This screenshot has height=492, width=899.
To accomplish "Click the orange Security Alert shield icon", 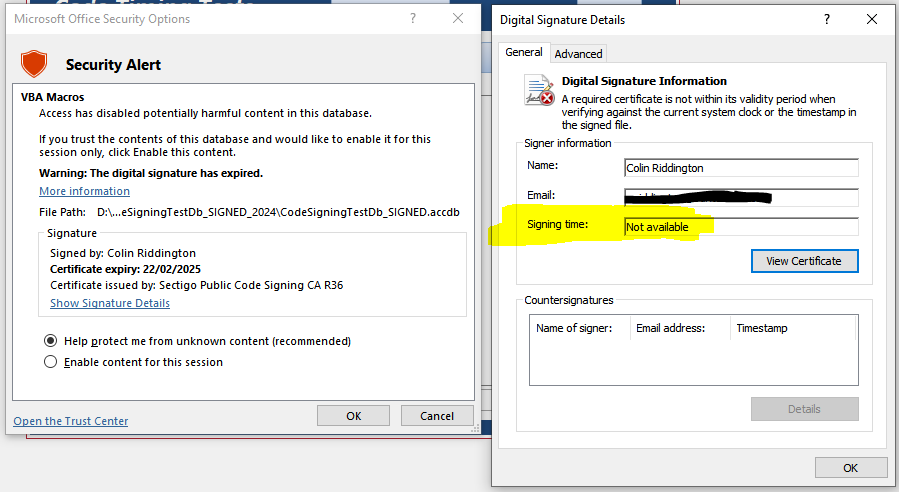I will click(x=34, y=64).
